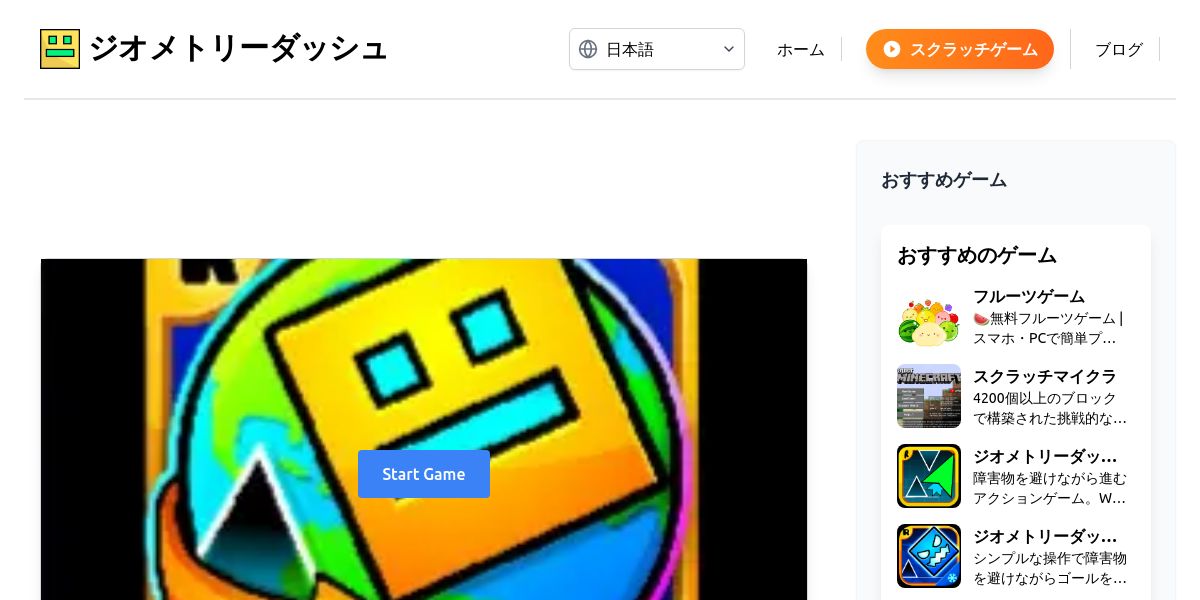Open the スクラッチマイクラ Minecraft thumbnail
The image size is (1200, 600).
coord(929,396)
